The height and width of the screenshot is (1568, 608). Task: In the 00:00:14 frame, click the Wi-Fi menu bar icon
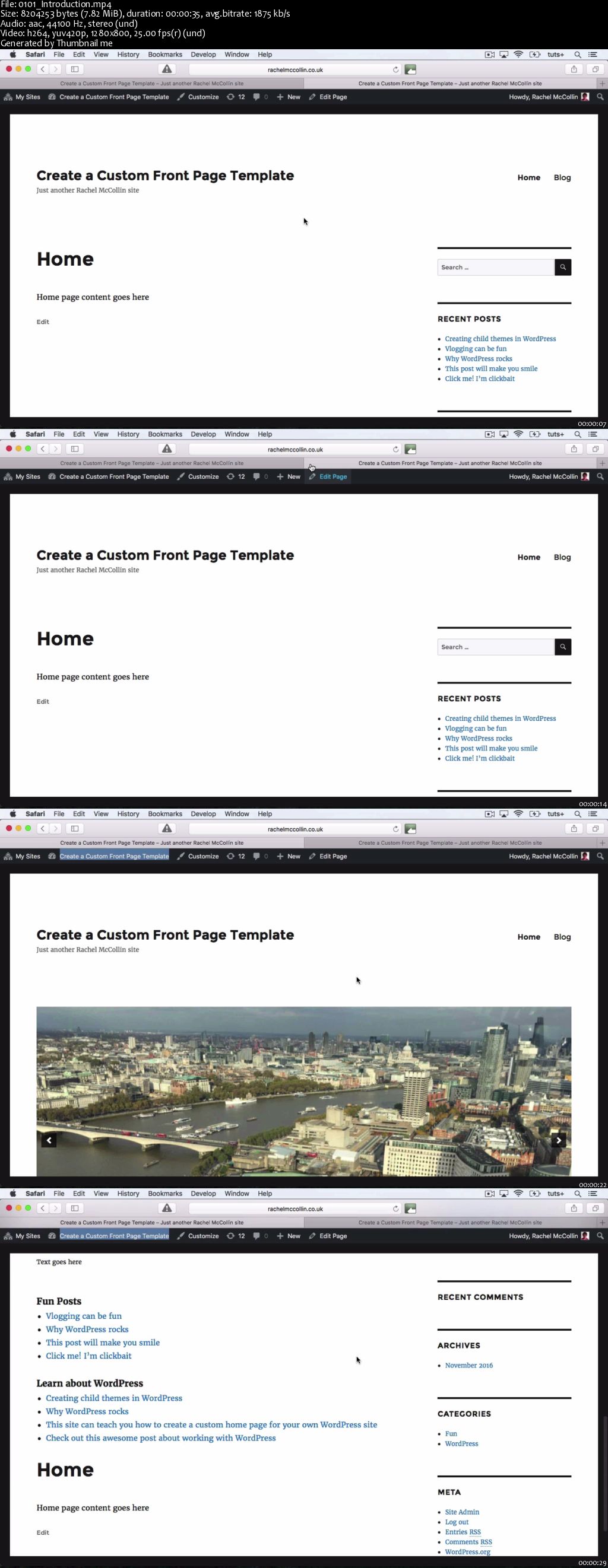(x=518, y=434)
